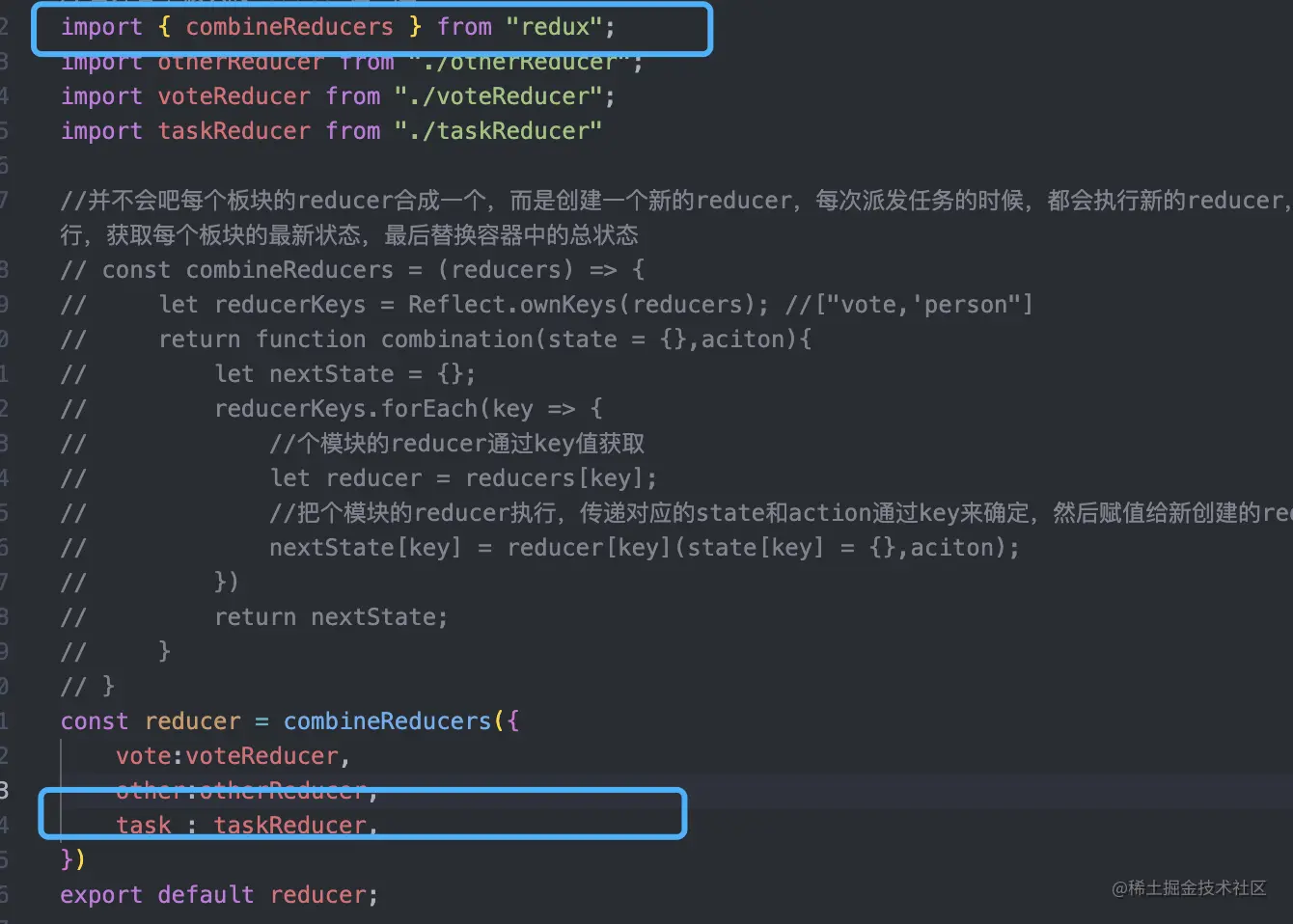Image resolution: width=1293 pixels, height=924 pixels.
Task: Click the "./voteReducer" path string
Action: (499, 96)
